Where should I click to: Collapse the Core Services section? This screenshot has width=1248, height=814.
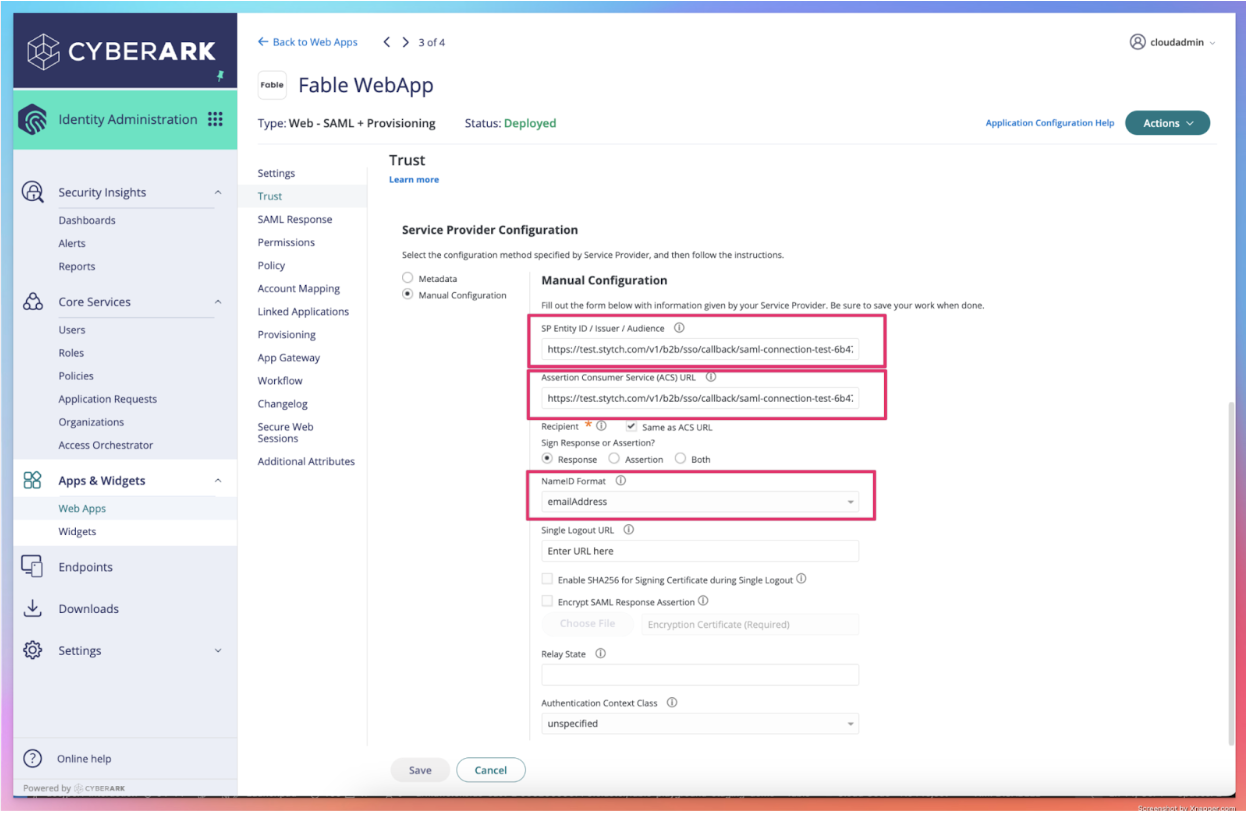click(218, 302)
